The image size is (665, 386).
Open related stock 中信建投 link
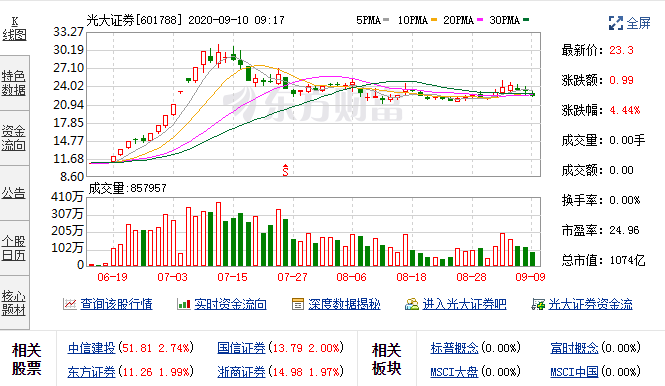click(x=92, y=348)
